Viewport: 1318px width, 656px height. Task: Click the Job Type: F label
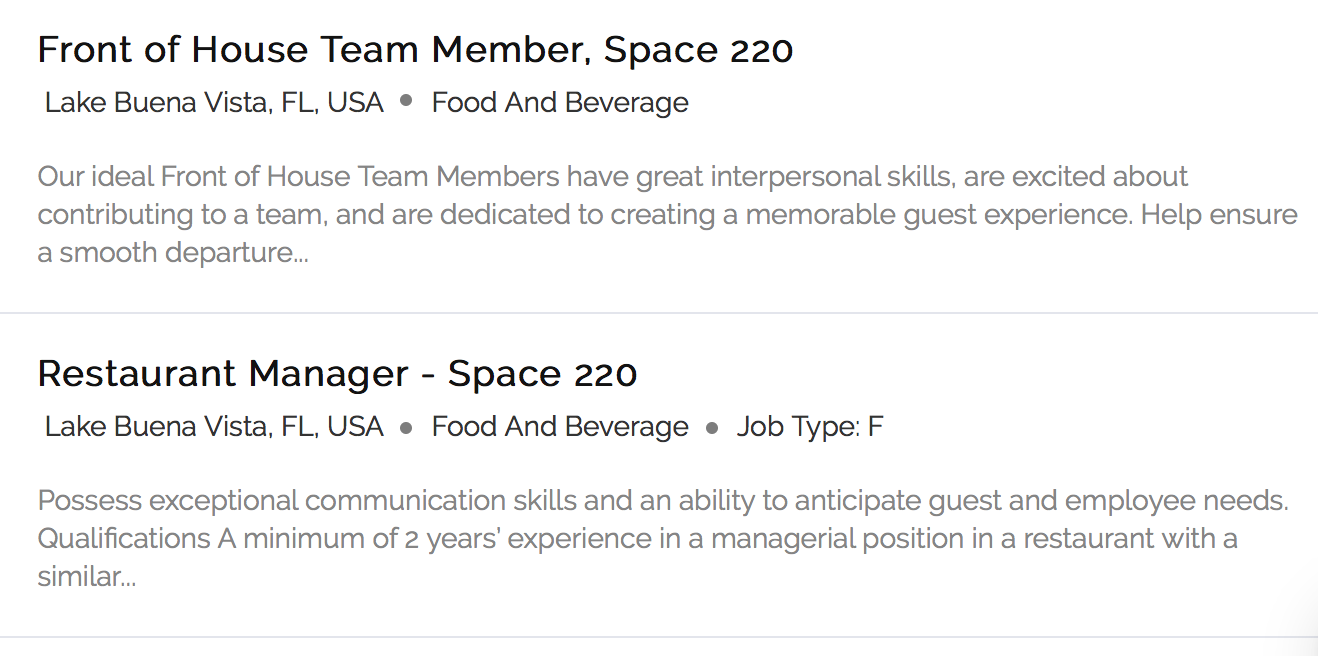click(x=810, y=427)
